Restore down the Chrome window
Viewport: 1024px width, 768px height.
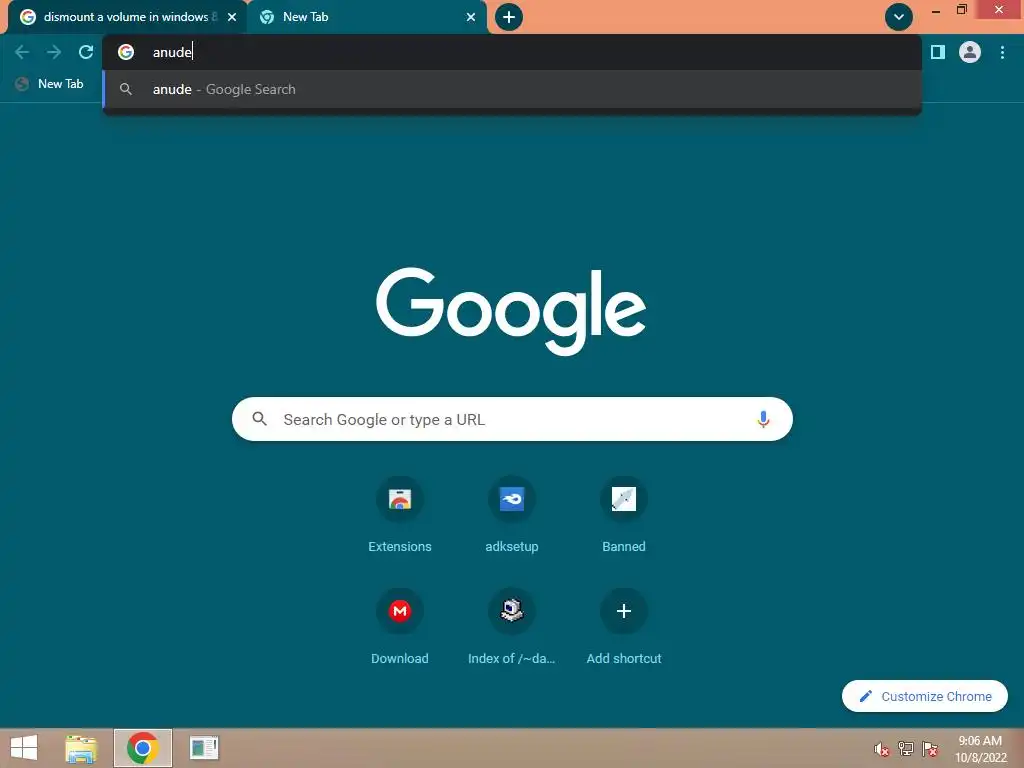pos(962,10)
